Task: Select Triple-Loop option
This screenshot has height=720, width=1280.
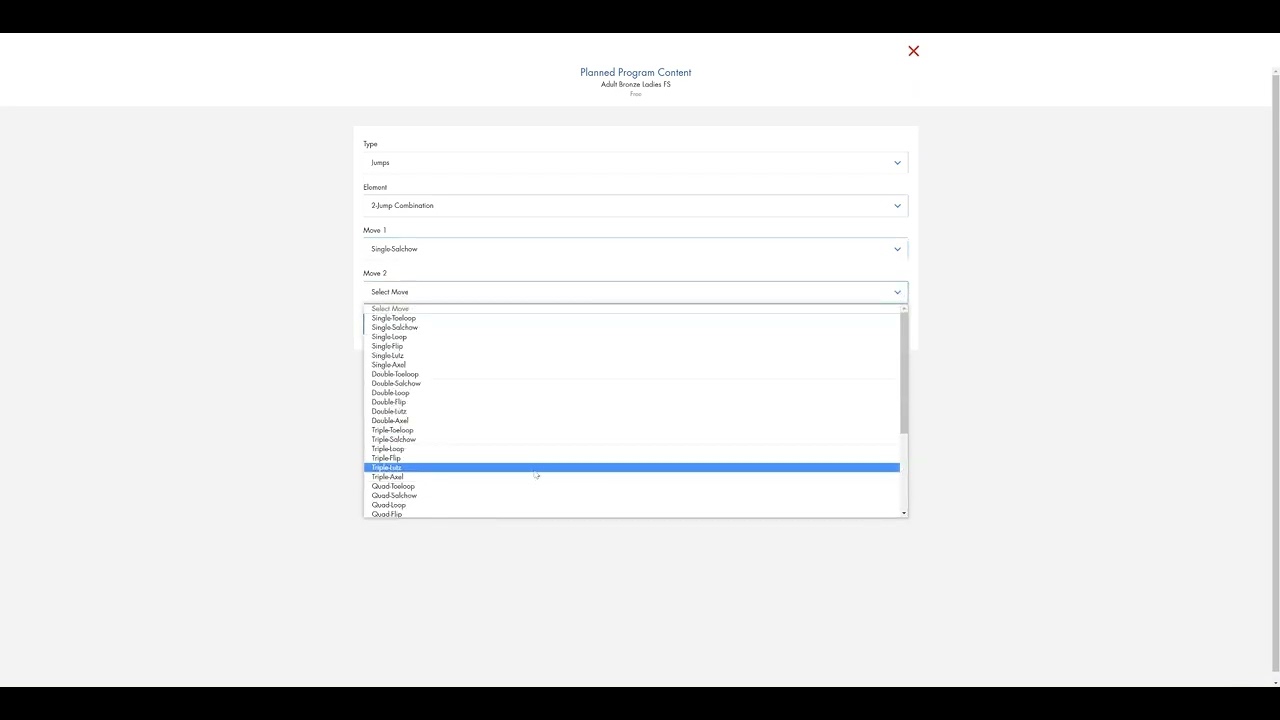Action: pyautogui.click(x=631, y=449)
